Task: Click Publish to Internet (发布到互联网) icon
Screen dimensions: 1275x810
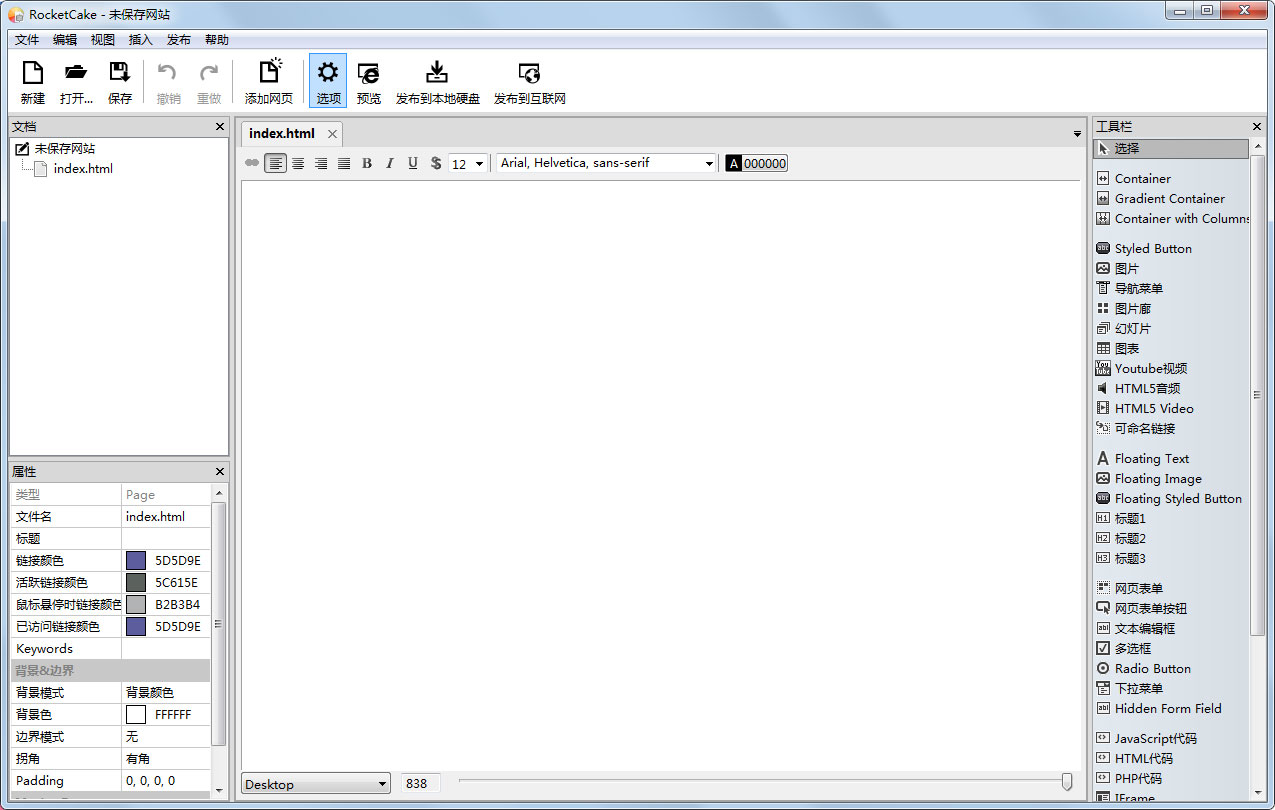Action: pyautogui.click(x=529, y=73)
